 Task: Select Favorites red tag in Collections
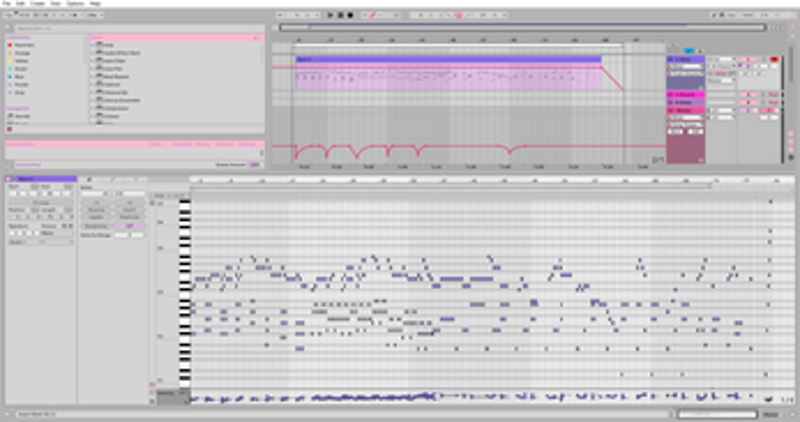(x=10, y=46)
